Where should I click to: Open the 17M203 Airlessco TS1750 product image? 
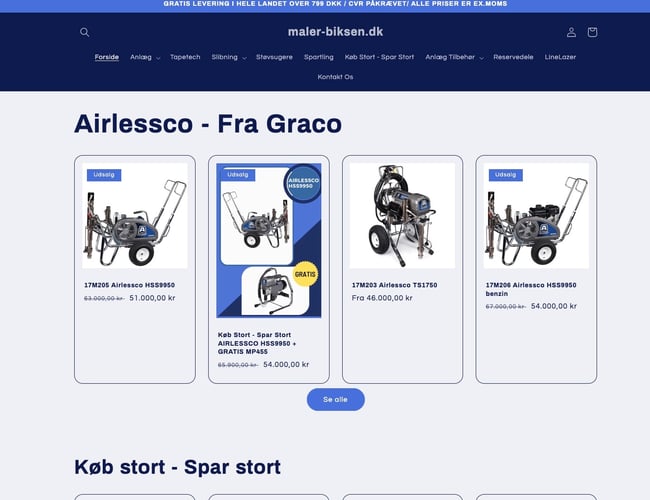click(403, 216)
